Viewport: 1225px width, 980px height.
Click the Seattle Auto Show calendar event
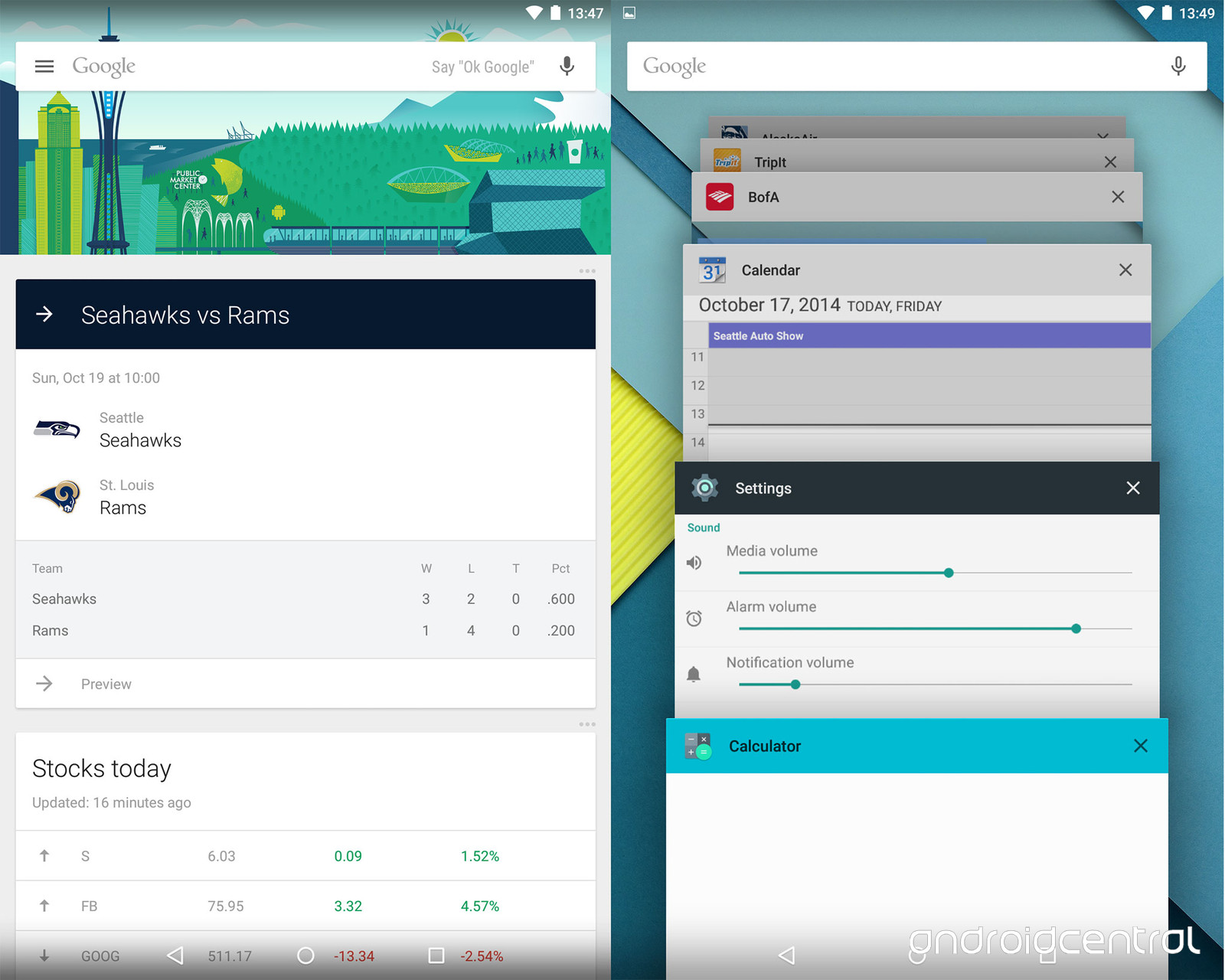(x=929, y=335)
